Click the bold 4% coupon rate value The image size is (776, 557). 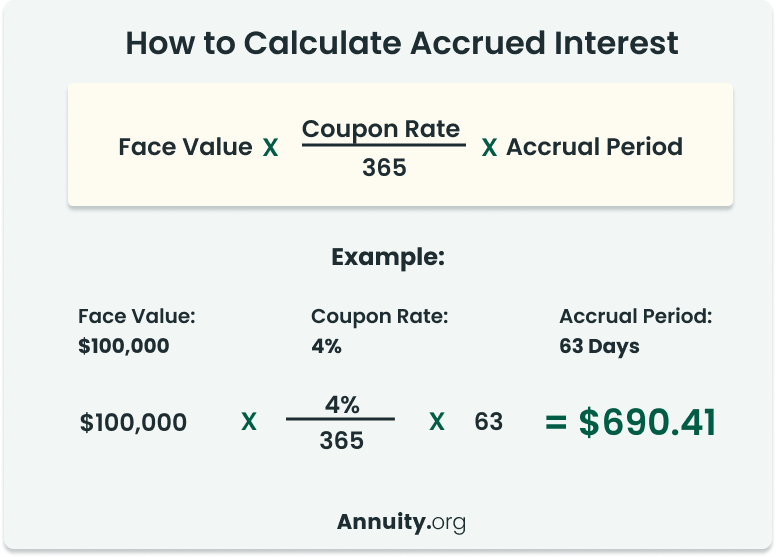click(x=327, y=346)
